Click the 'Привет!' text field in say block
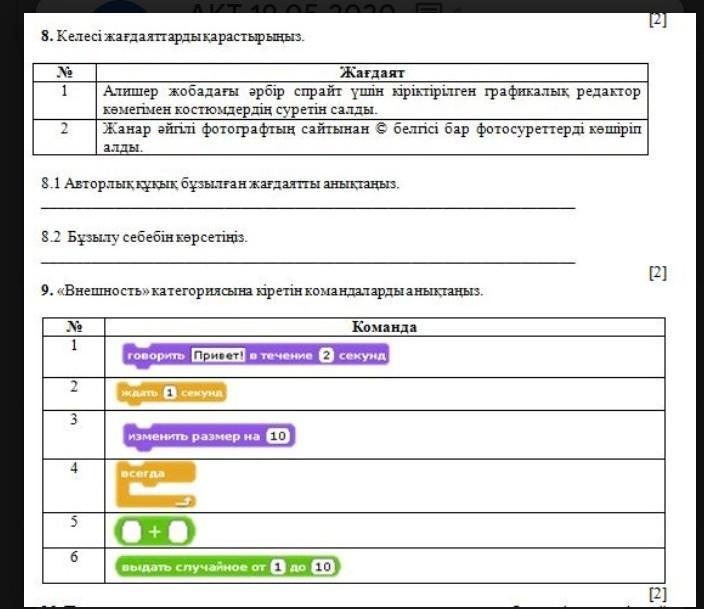Viewport: 704px width, 609px height. point(218,356)
